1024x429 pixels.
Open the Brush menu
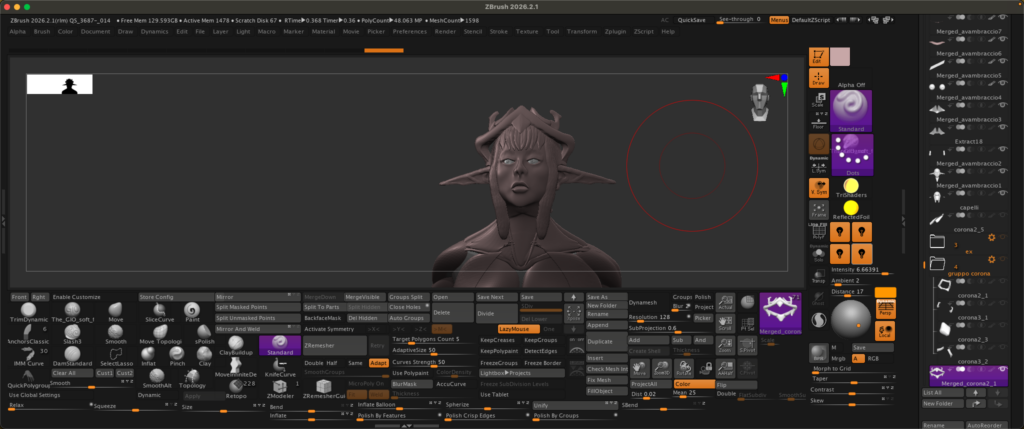click(42, 31)
